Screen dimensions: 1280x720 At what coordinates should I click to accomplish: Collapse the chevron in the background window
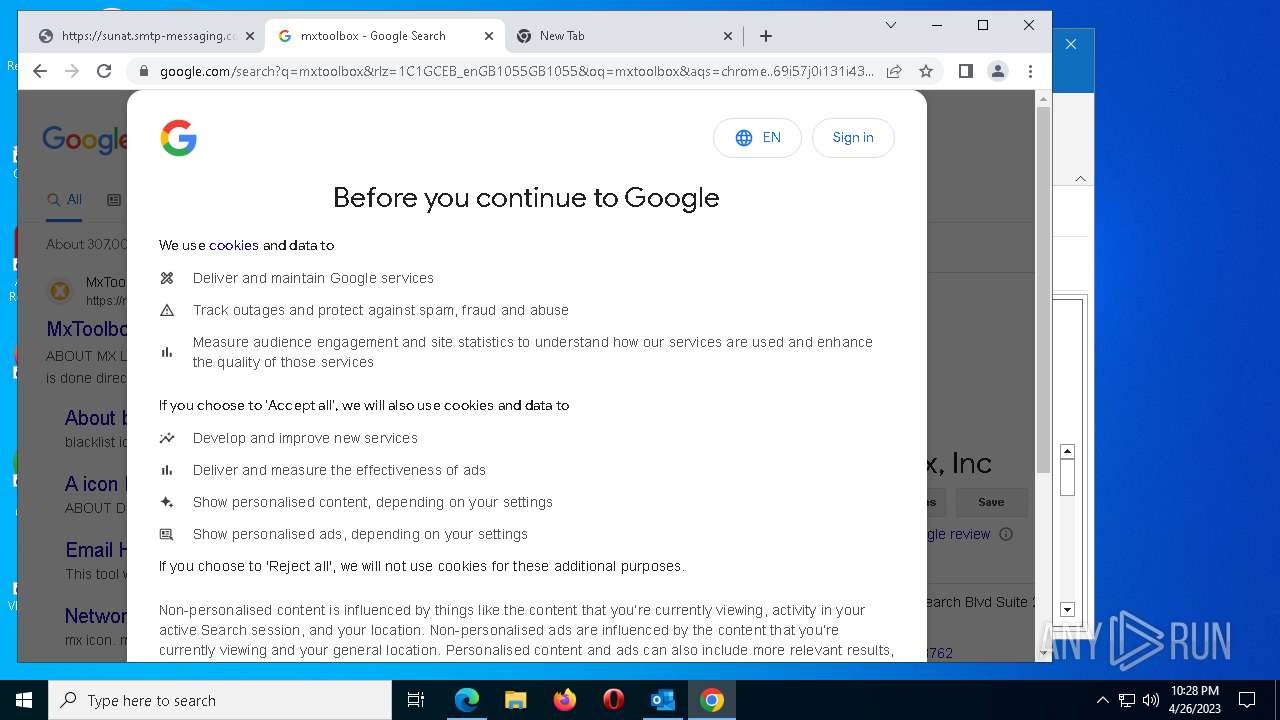[x=1080, y=178]
